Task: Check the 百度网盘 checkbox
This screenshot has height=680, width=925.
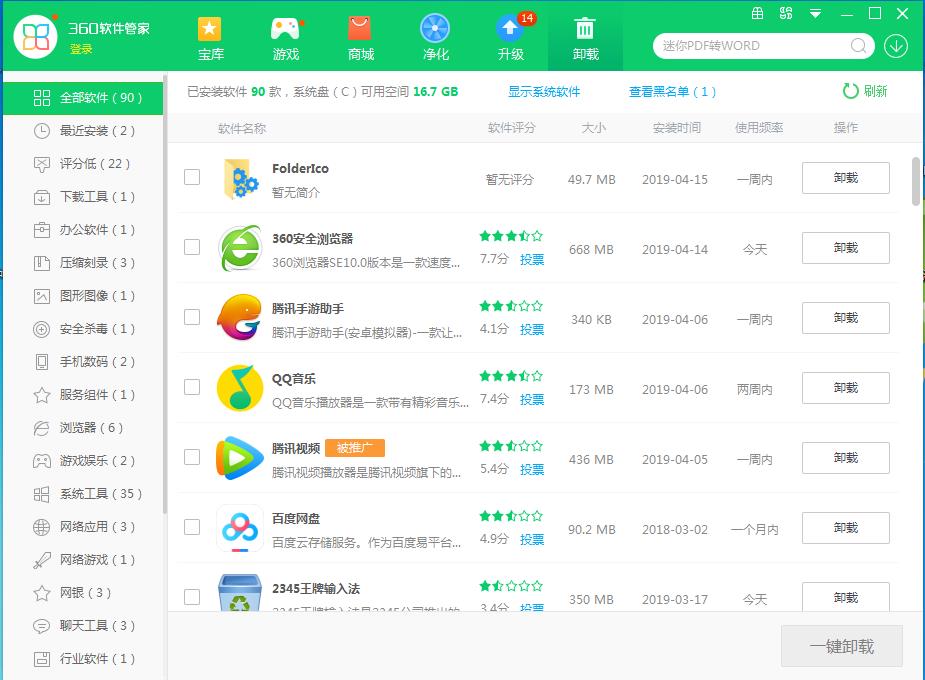Action: coord(192,527)
